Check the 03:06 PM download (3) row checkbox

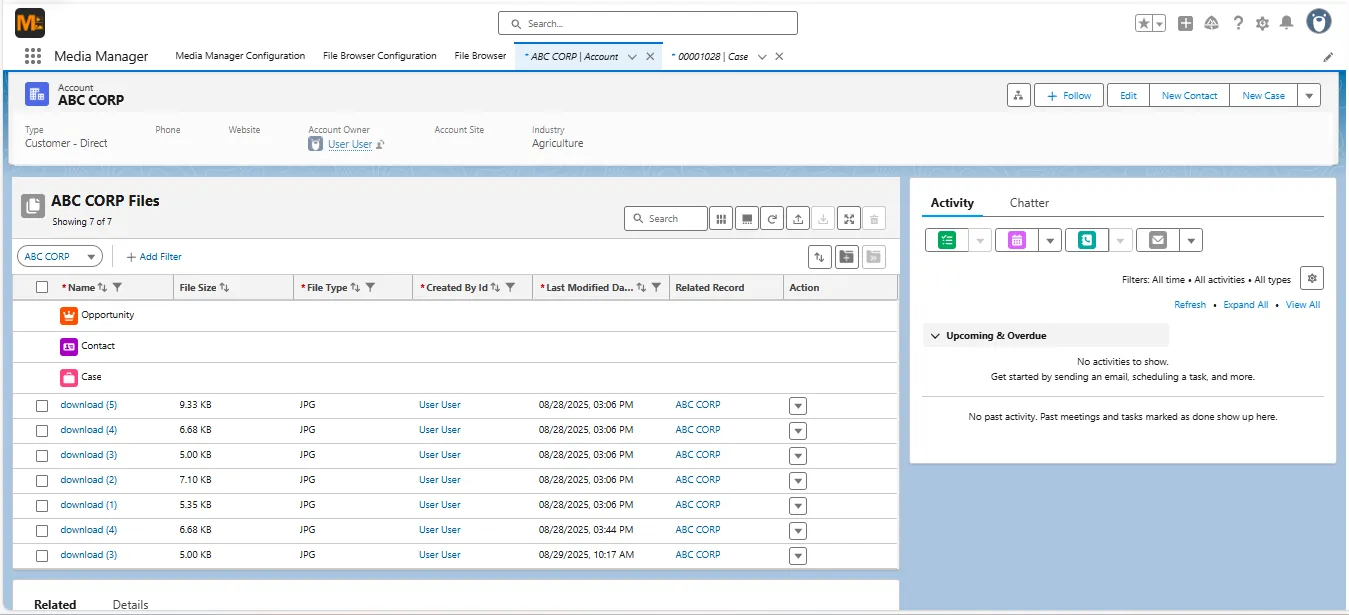tap(42, 456)
